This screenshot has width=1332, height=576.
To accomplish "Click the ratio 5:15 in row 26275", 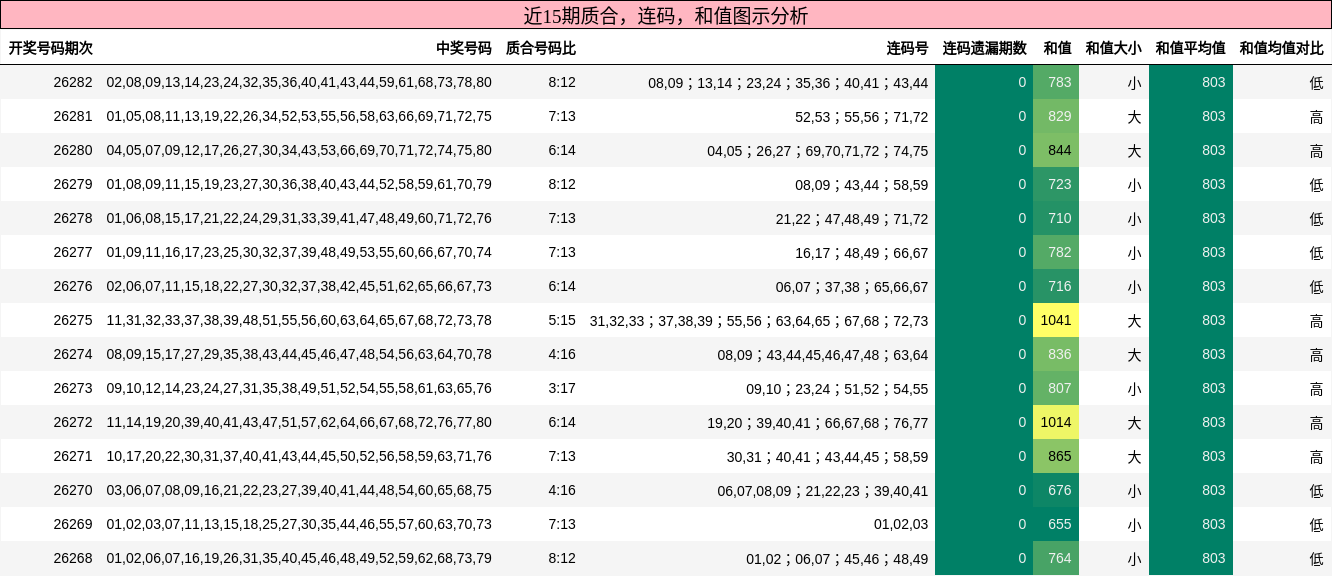I will point(562,320).
